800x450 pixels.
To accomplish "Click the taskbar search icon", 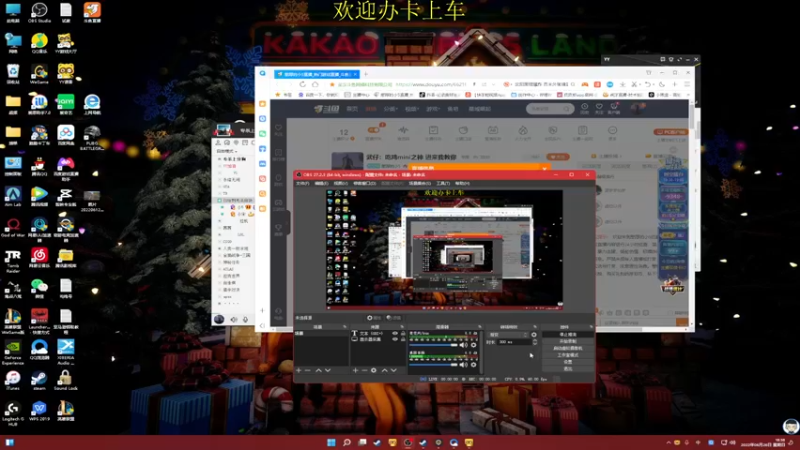I will 346,442.
